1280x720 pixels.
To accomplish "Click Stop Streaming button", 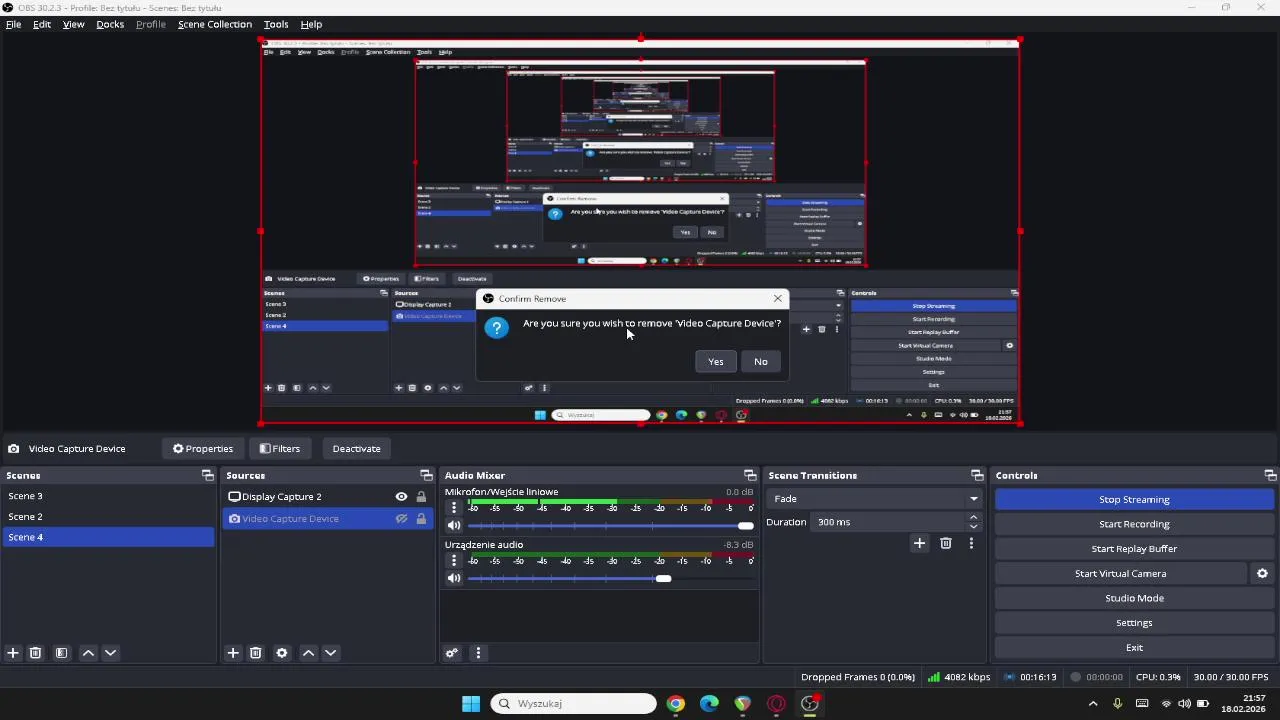I will click(x=1134, y=500).
